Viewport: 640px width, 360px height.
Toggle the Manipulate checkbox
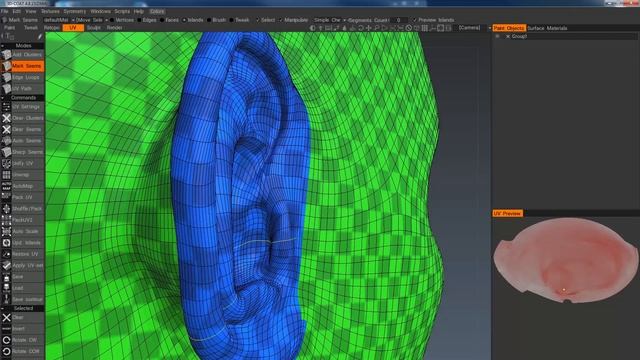point(293,20)
